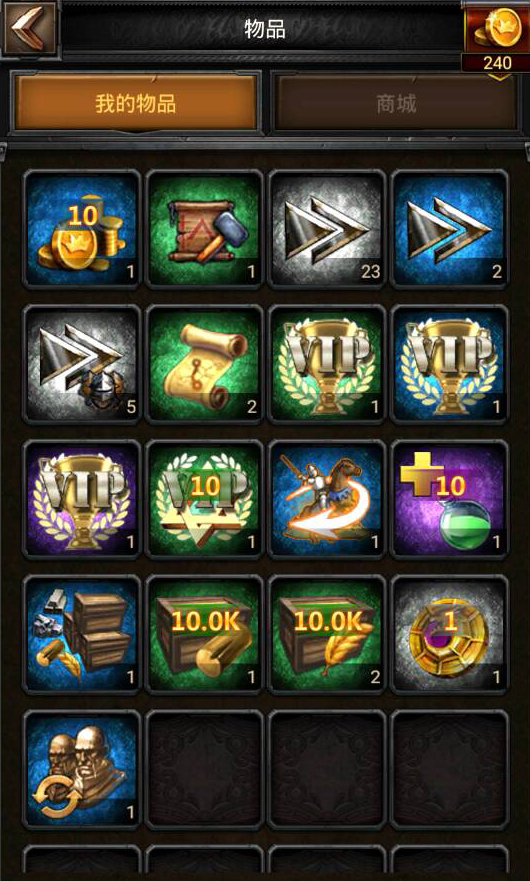Switch to the 商城 tab

(396, 103)
